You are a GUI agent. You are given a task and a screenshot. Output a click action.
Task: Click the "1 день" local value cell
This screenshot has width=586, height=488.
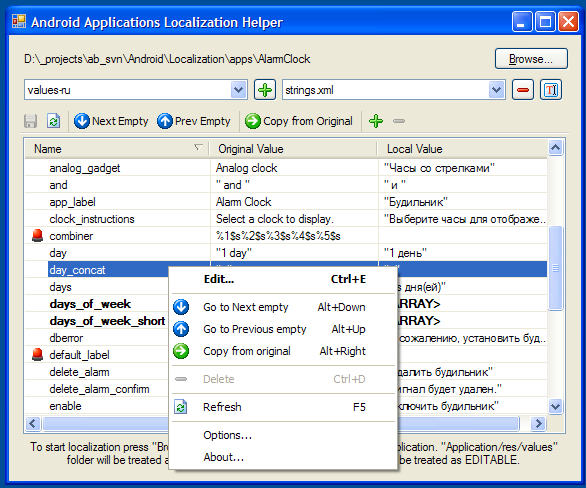(x=463, y=253)
